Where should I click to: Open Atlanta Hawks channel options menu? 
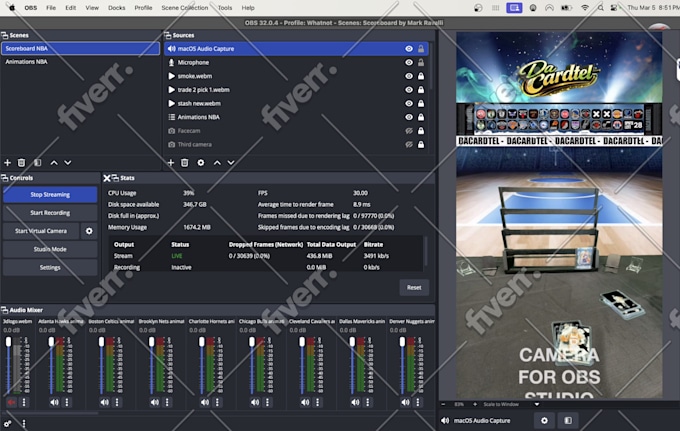(67, 402)
